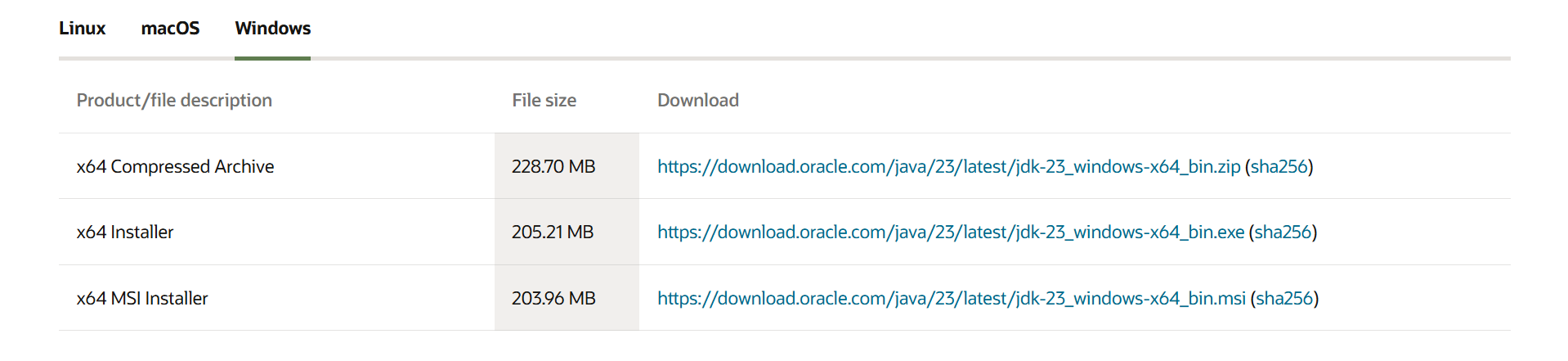
Task: Click the File size column header
Action: (544, 101)
